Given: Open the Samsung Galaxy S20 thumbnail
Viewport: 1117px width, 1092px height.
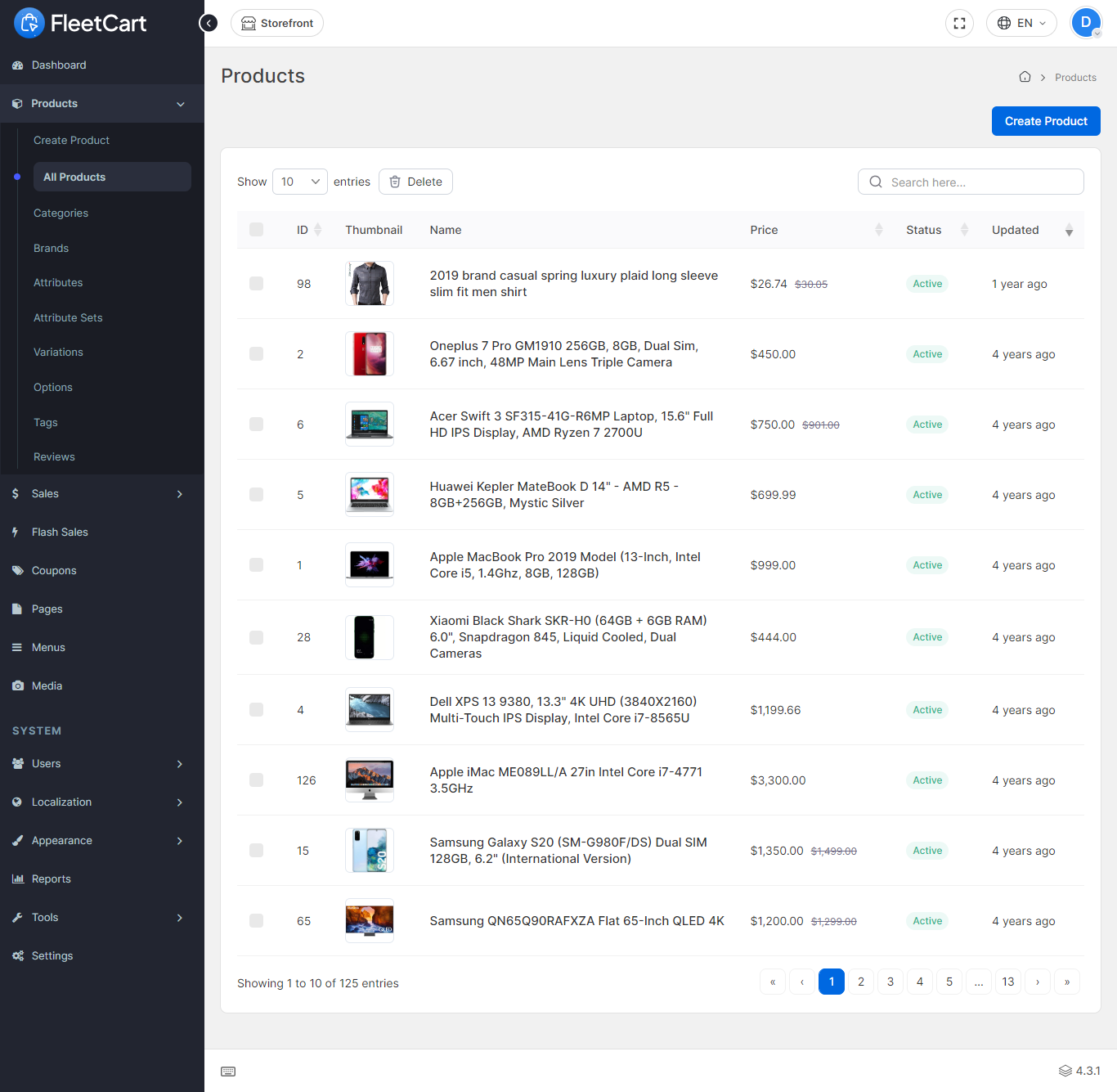Looking at the screenshot, I should pyautogui.click(x=370, y=851).
